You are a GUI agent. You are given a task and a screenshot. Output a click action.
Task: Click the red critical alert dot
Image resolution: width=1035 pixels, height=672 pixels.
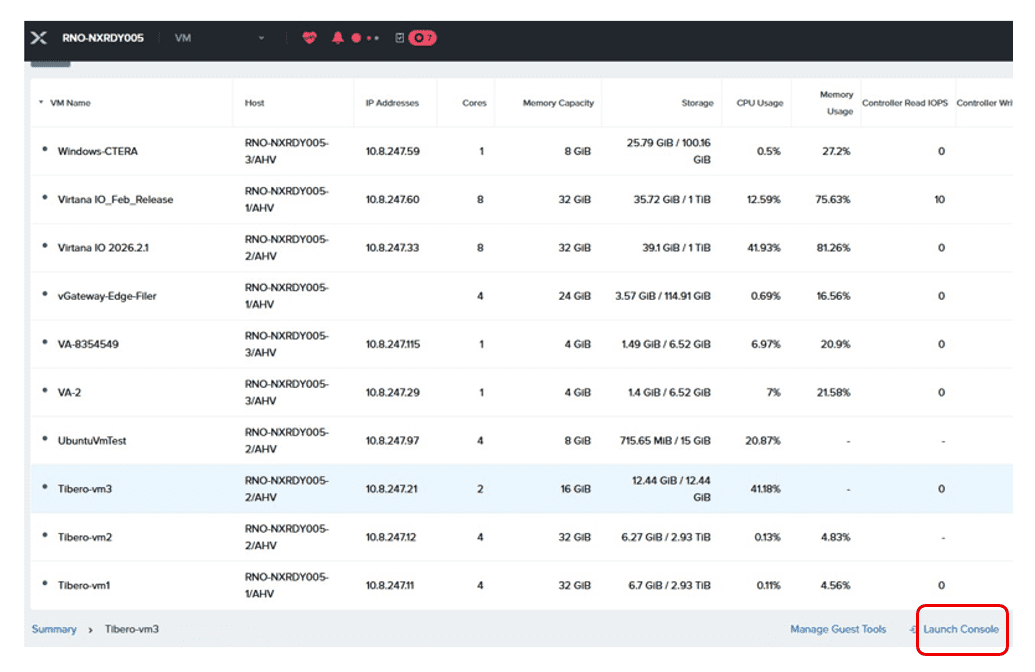[x=356, y=38]
